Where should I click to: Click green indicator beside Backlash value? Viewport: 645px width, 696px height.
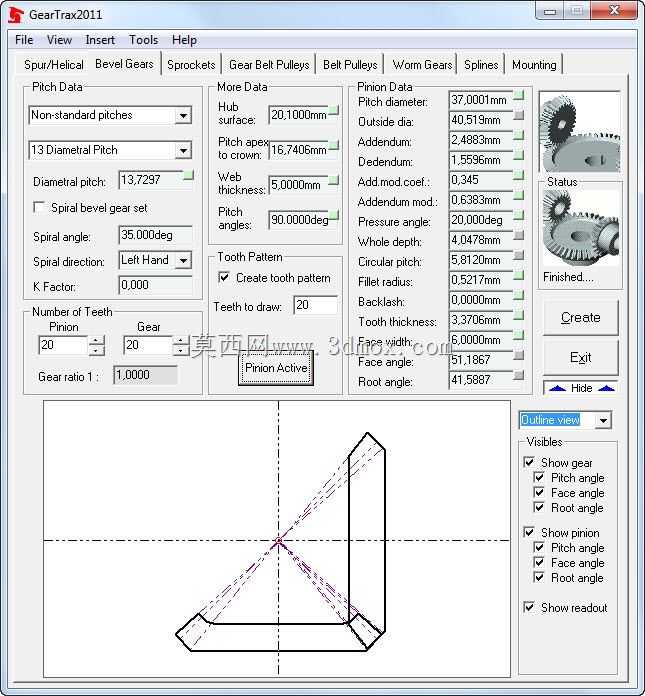click(x=518, y=295)
